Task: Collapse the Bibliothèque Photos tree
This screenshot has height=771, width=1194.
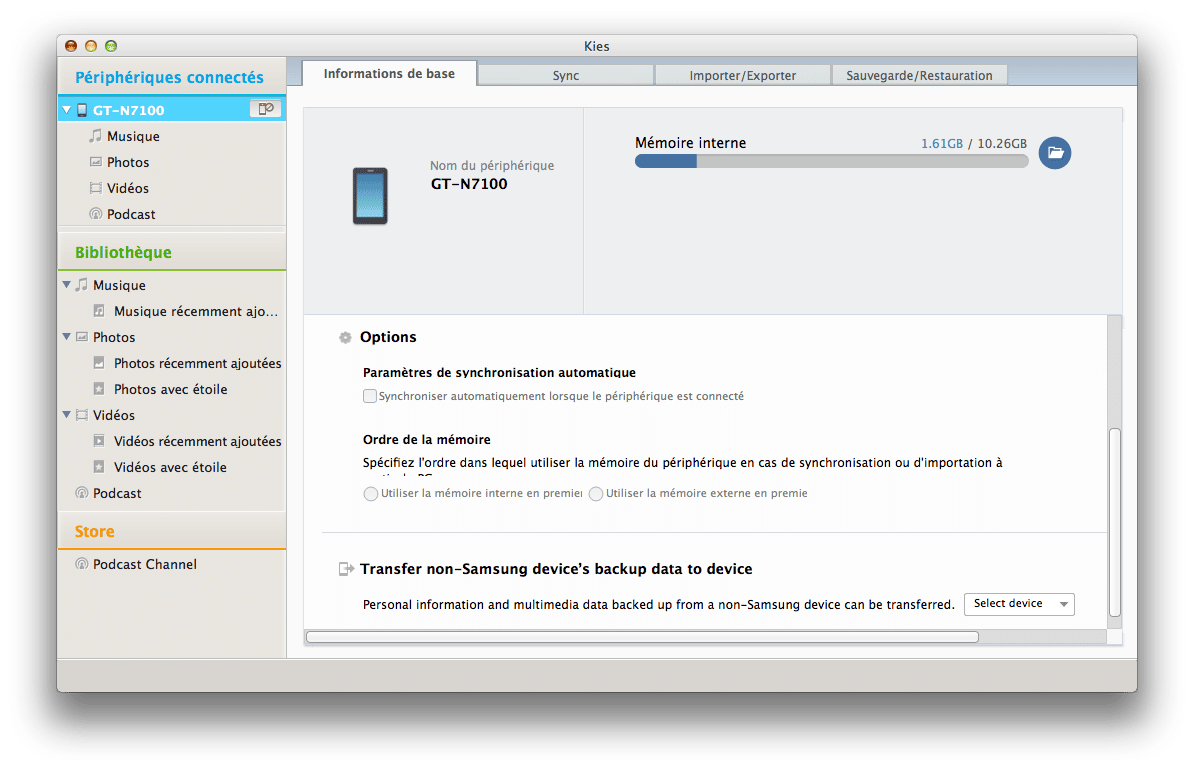Action: click(x=67, y=337)
